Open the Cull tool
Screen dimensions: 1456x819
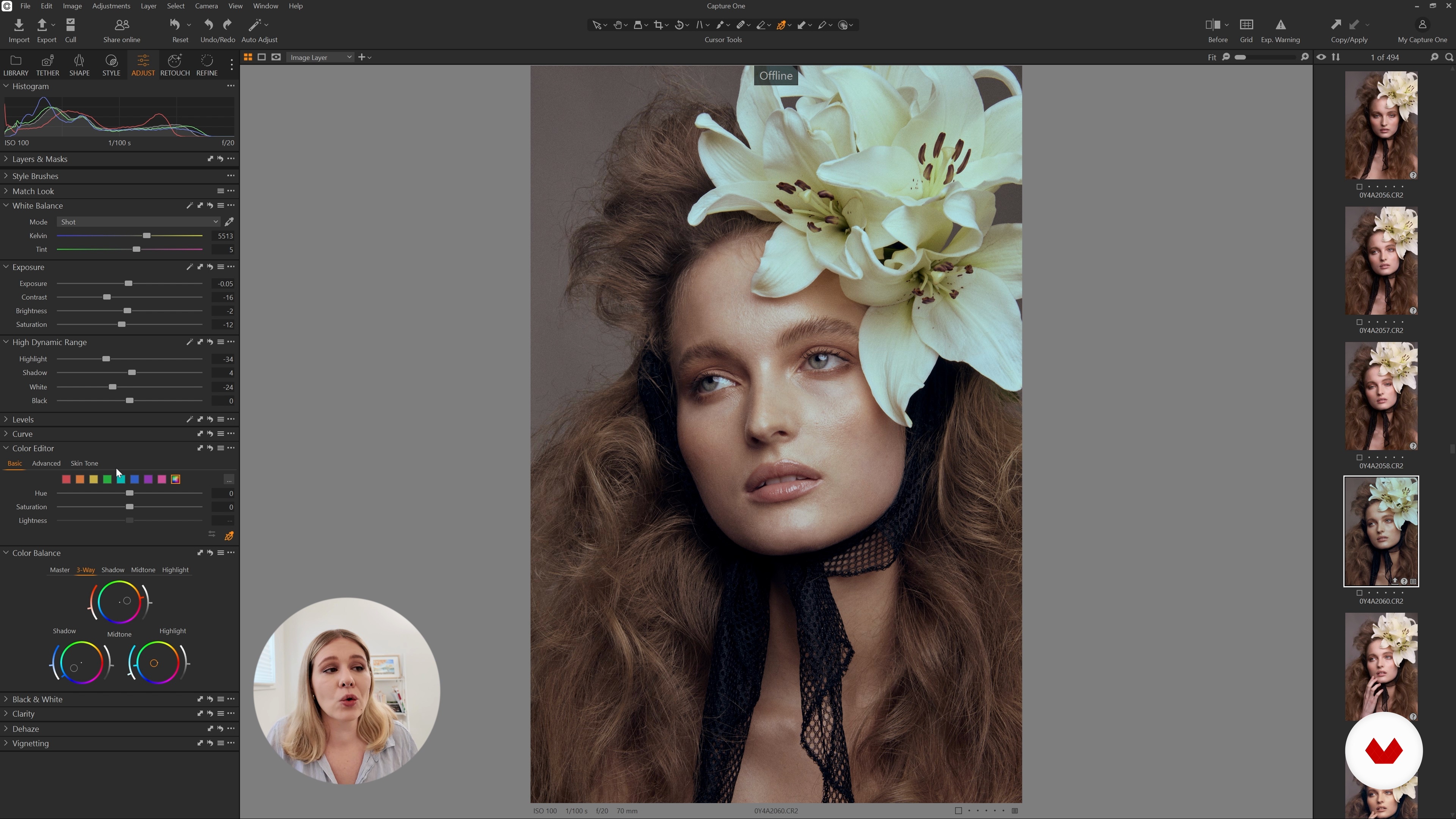71,30
